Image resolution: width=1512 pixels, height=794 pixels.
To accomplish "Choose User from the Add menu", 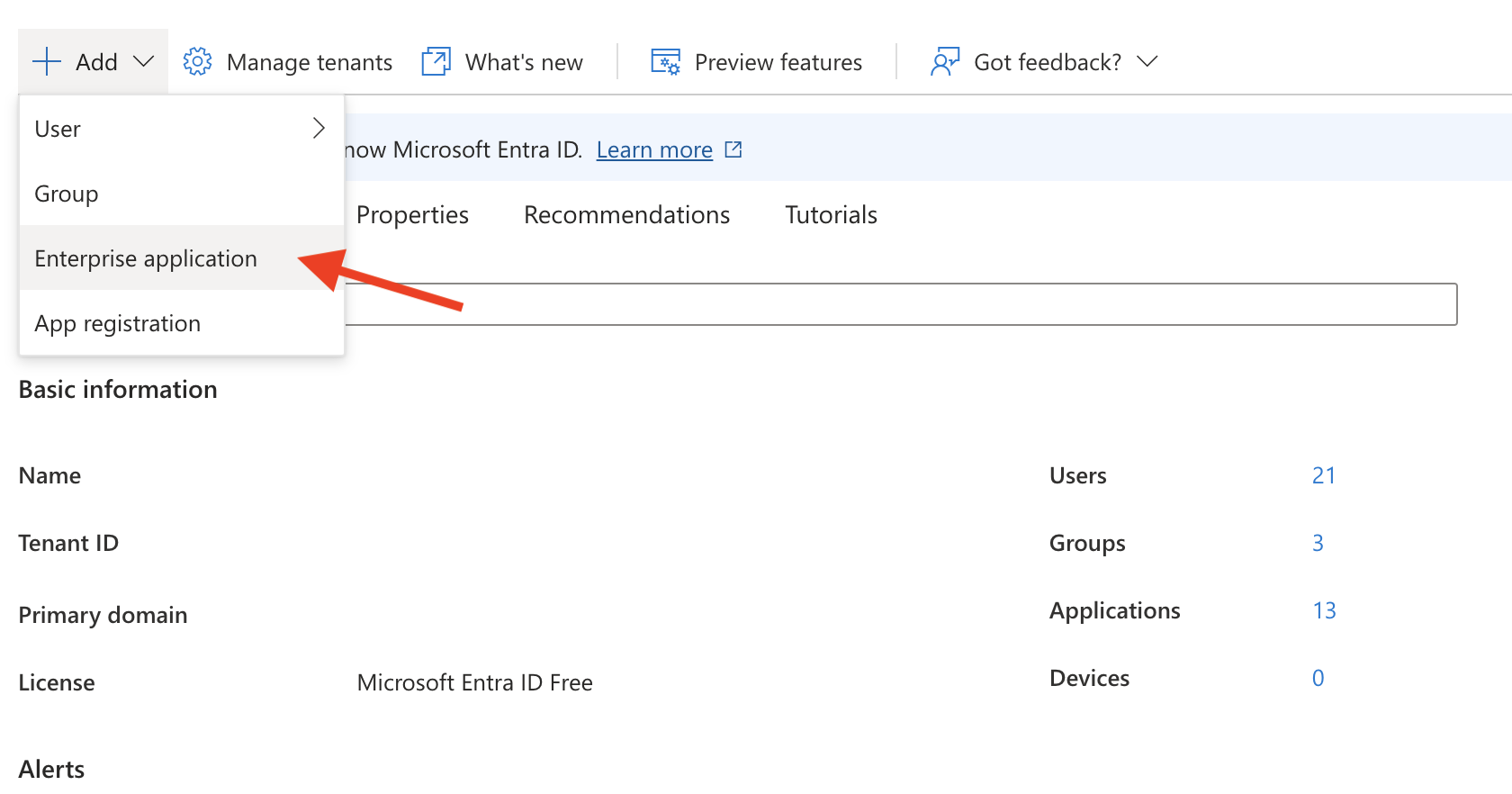I will click(x=182, y=129).
